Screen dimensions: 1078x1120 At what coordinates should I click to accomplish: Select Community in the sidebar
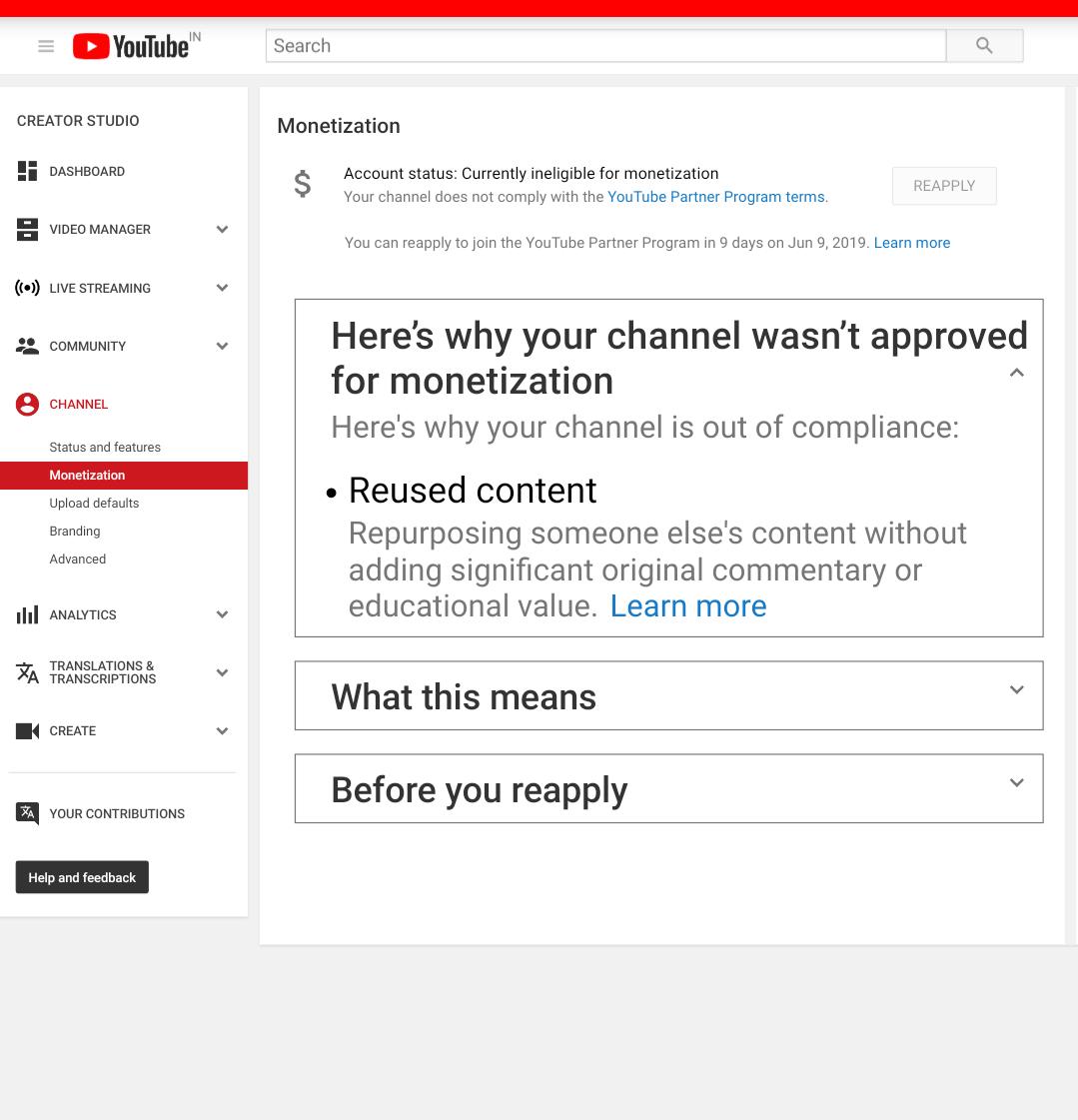[x=87, y=346]
